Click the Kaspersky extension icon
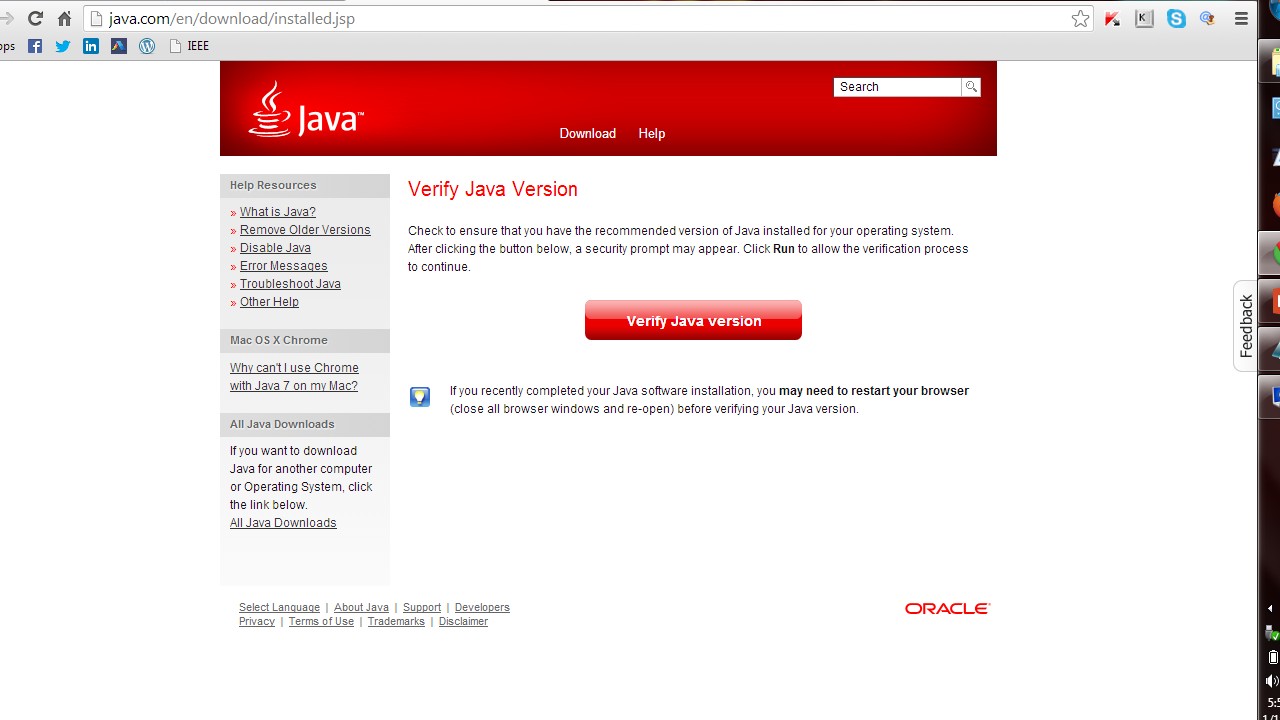 1112,19
